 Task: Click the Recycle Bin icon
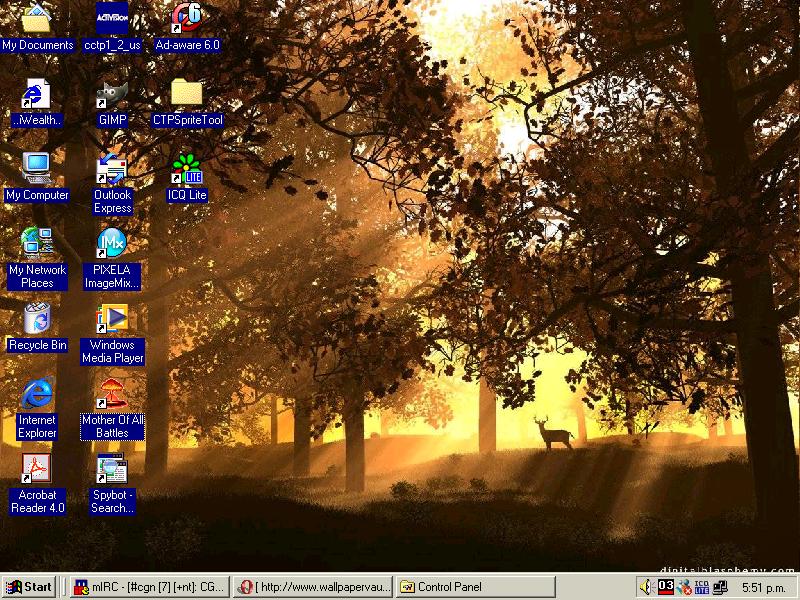point(37,320)
